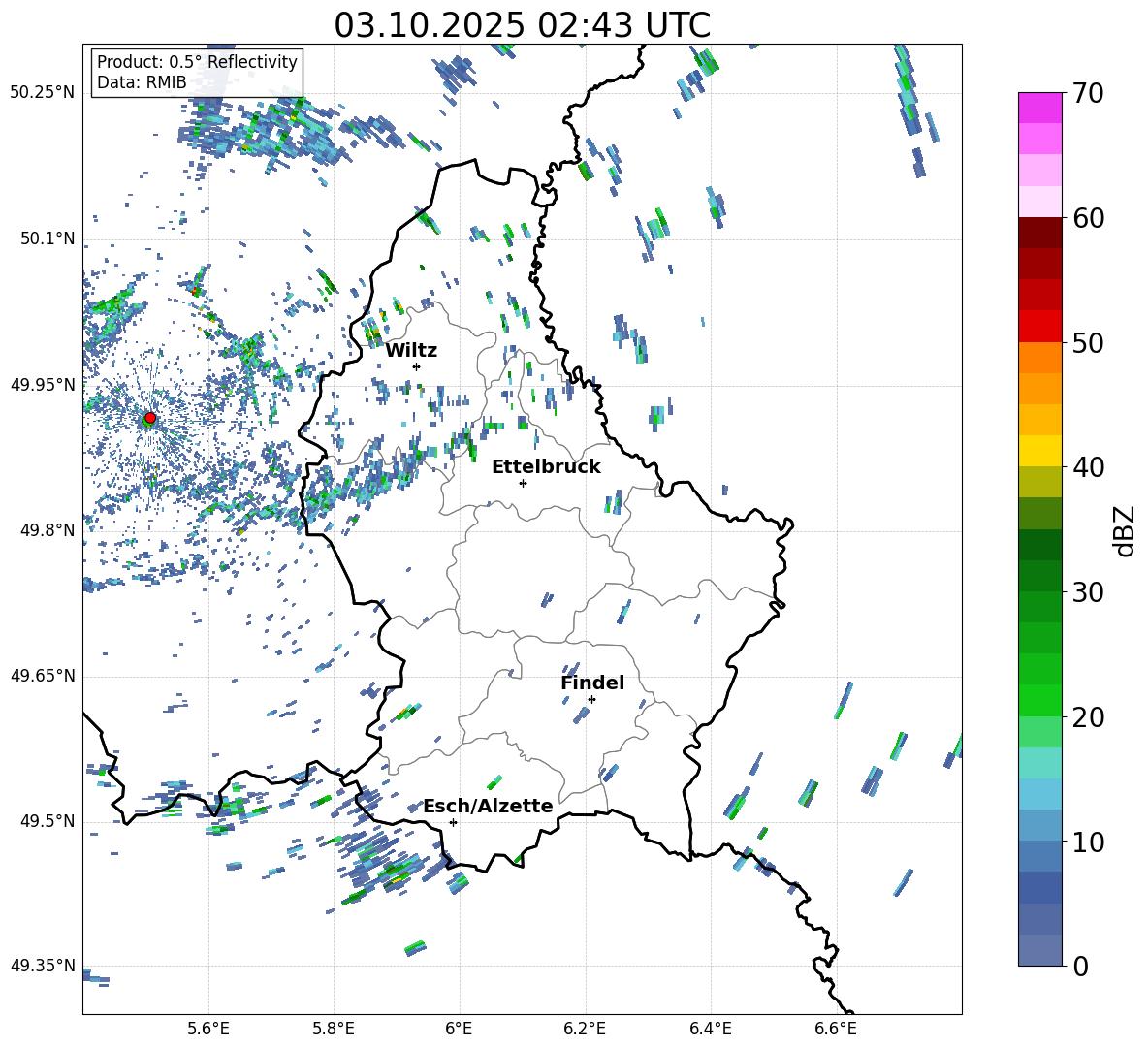The width and height of the screenshot is (1148, 1048).
Task: Pick the bright red colorbar swatch above 50
Action: tap(1040, 326)
